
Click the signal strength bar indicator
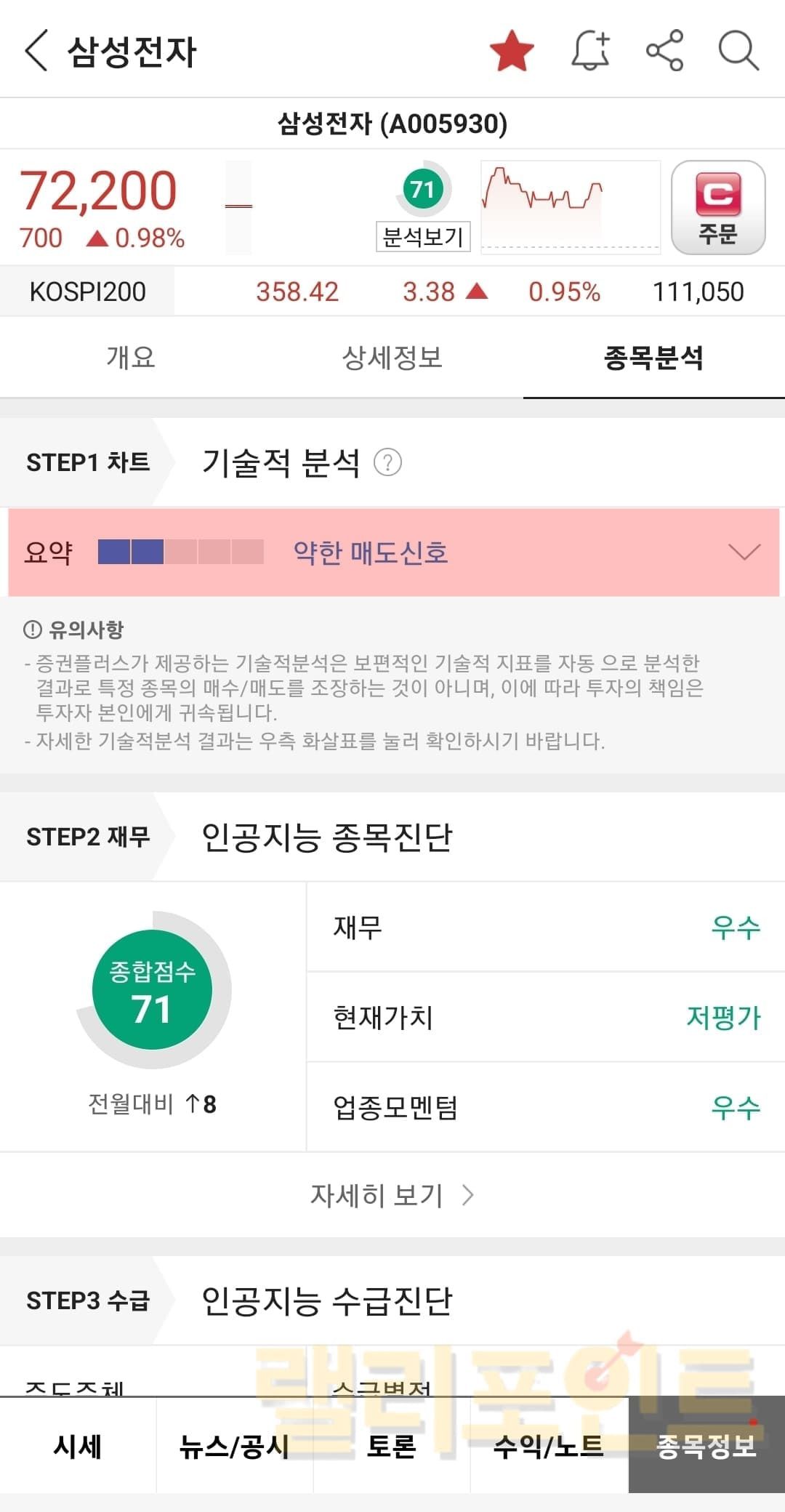pyautogui.click(x=180, y=552)
